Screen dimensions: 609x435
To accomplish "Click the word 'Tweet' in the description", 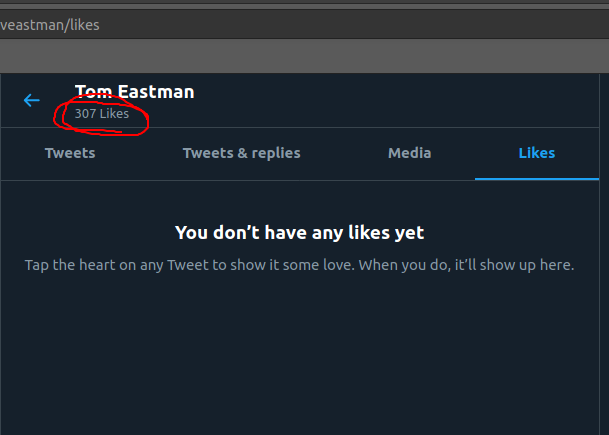I will click(x=187, y=266).
